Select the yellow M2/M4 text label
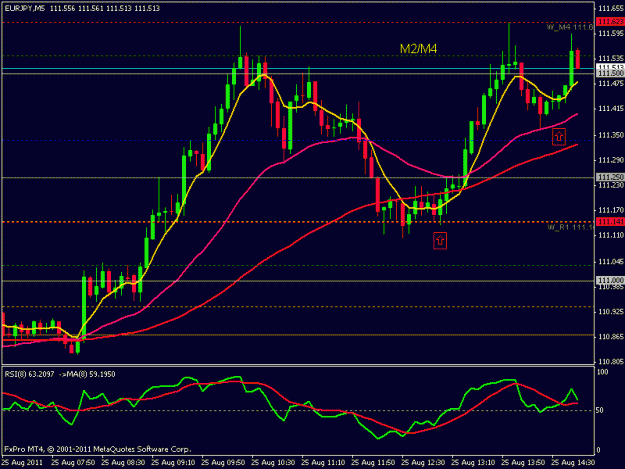 [418, 49]
